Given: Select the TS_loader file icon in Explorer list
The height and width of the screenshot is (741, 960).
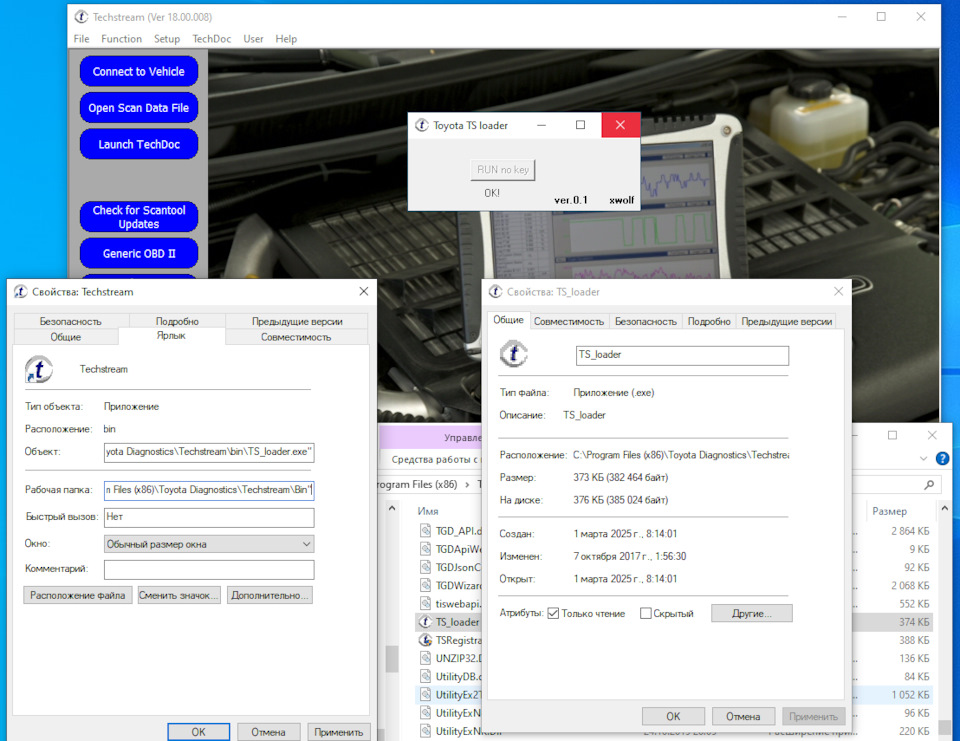Looking at the screenshot, I should (x=426, y=622).
